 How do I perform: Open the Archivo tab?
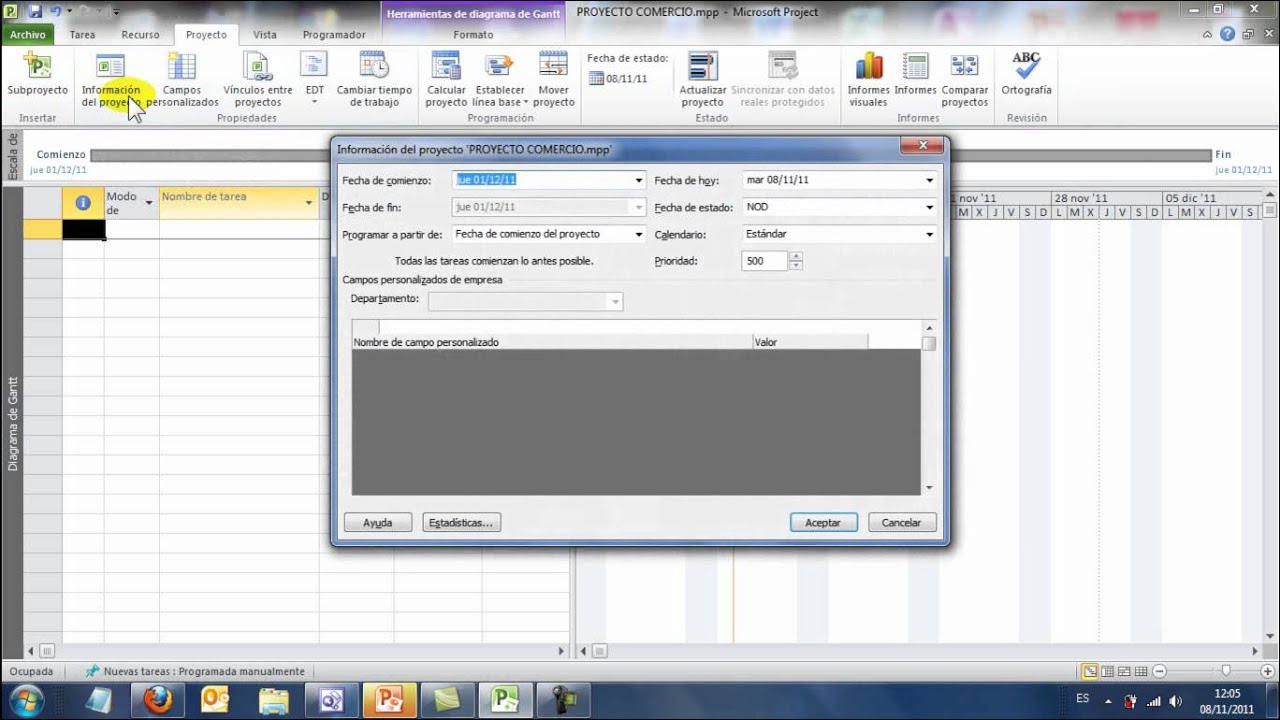pos(28,34)
